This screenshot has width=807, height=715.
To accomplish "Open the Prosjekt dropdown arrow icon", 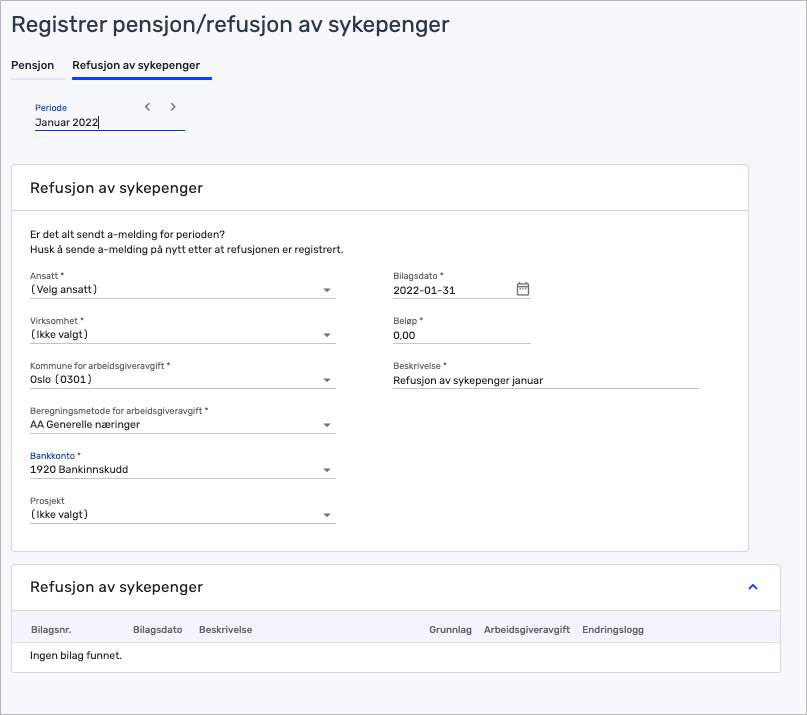I will [327, 513].
